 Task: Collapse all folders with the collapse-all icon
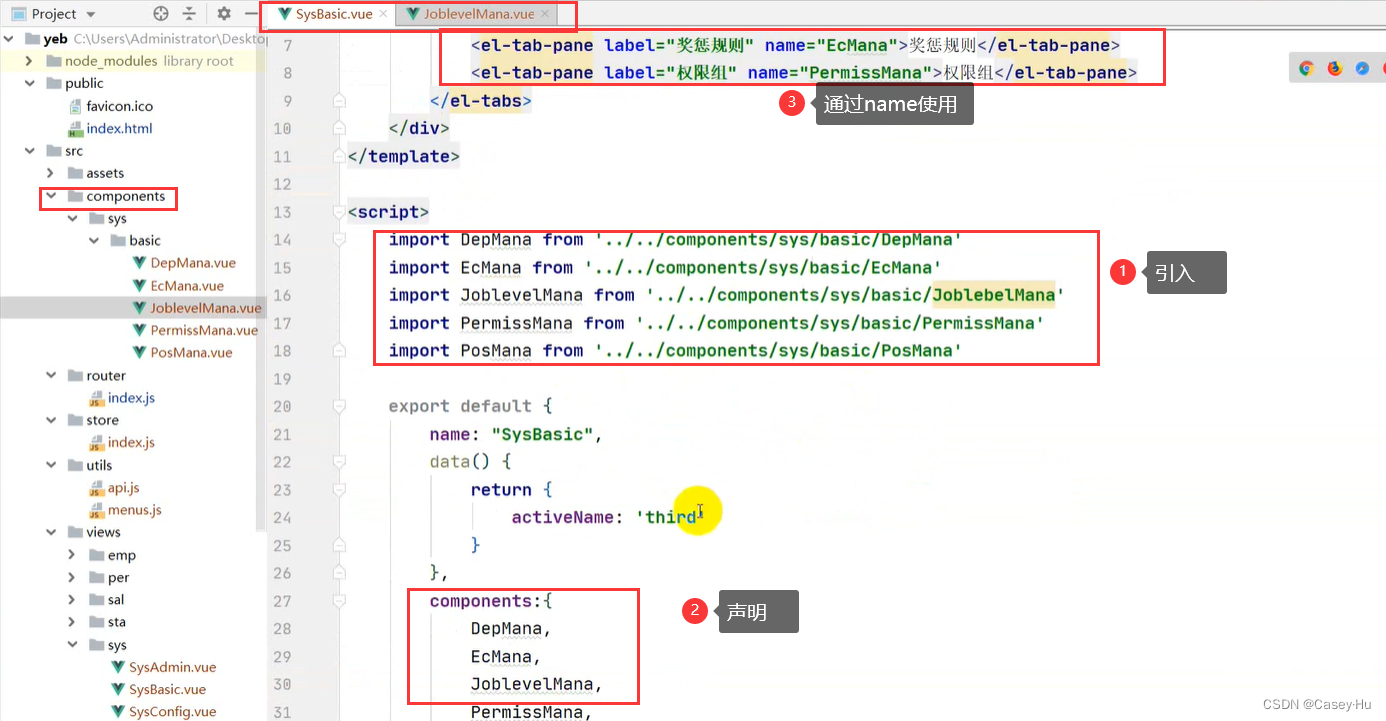[189, 14]
